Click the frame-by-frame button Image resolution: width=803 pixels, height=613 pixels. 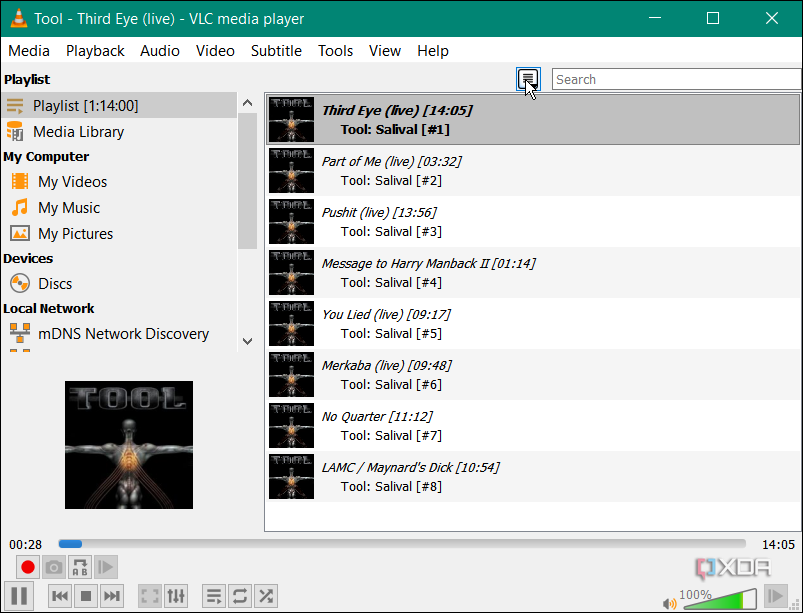click(x=106, y=567)
